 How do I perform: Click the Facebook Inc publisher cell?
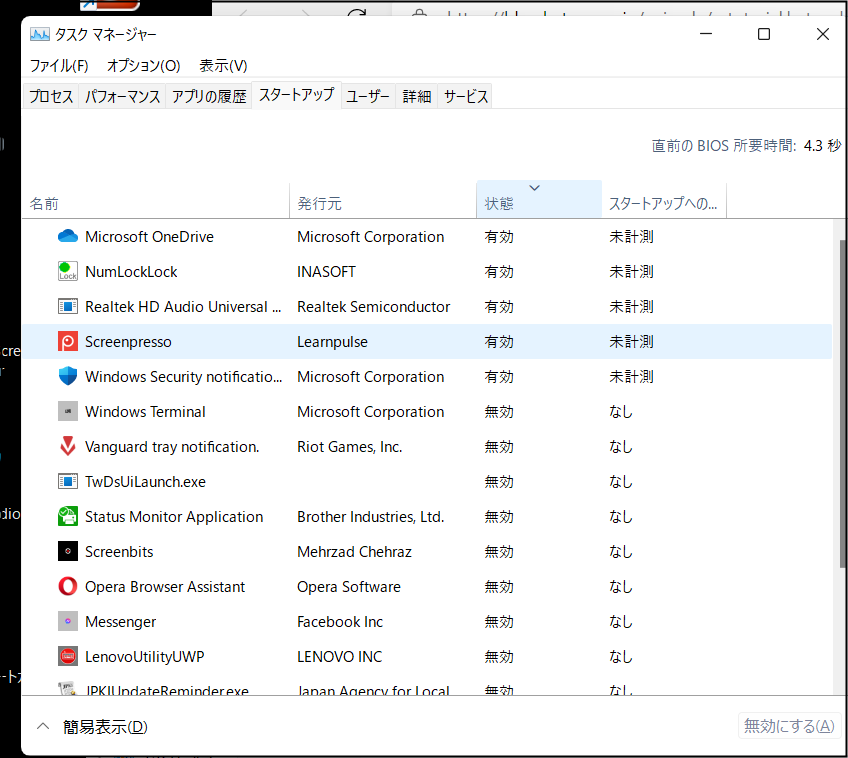click(x=340, y=621)
